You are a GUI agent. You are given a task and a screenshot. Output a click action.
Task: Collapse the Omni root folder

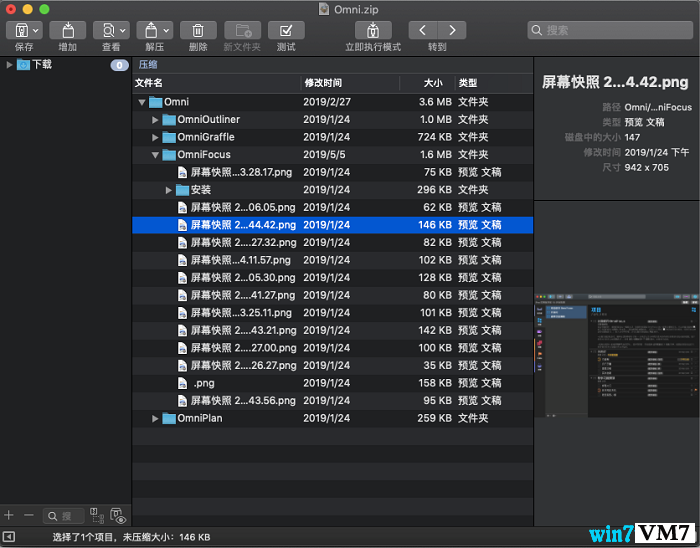click(x=142, y=102)
